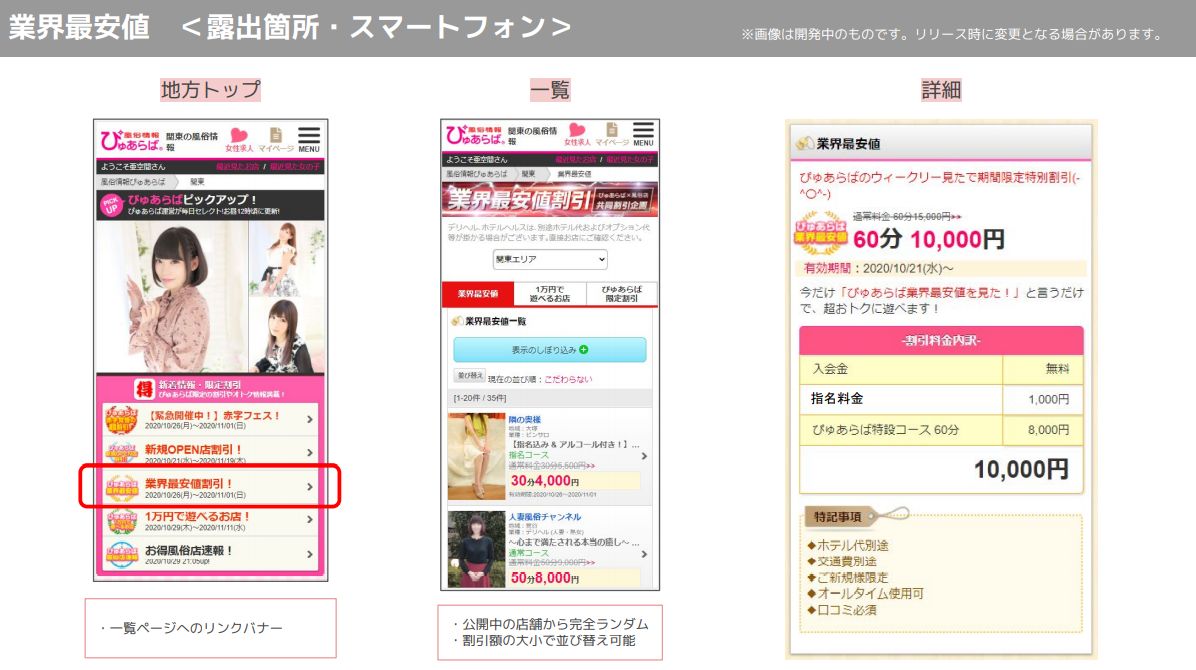The height and width of the screenshot is (670, 1196).
Task: Click [1-20件 / 35件] result count
Action: (480, 398)
